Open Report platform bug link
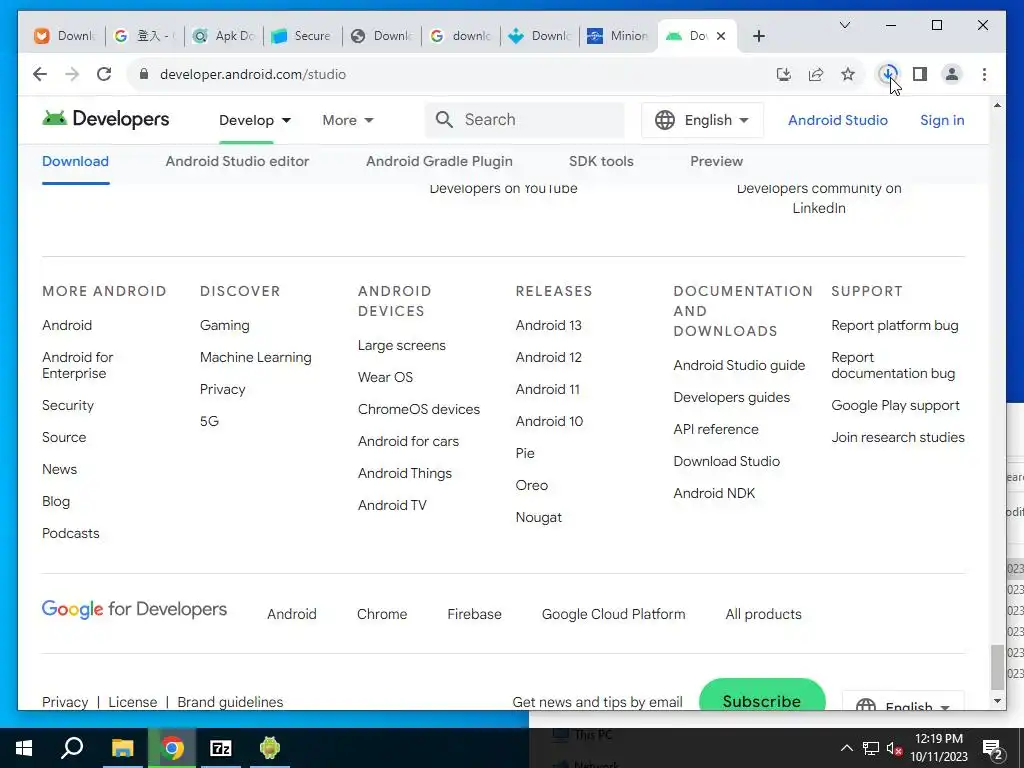Image resolution: width=1024 pixels, height=768 pixels. [895, 325]
